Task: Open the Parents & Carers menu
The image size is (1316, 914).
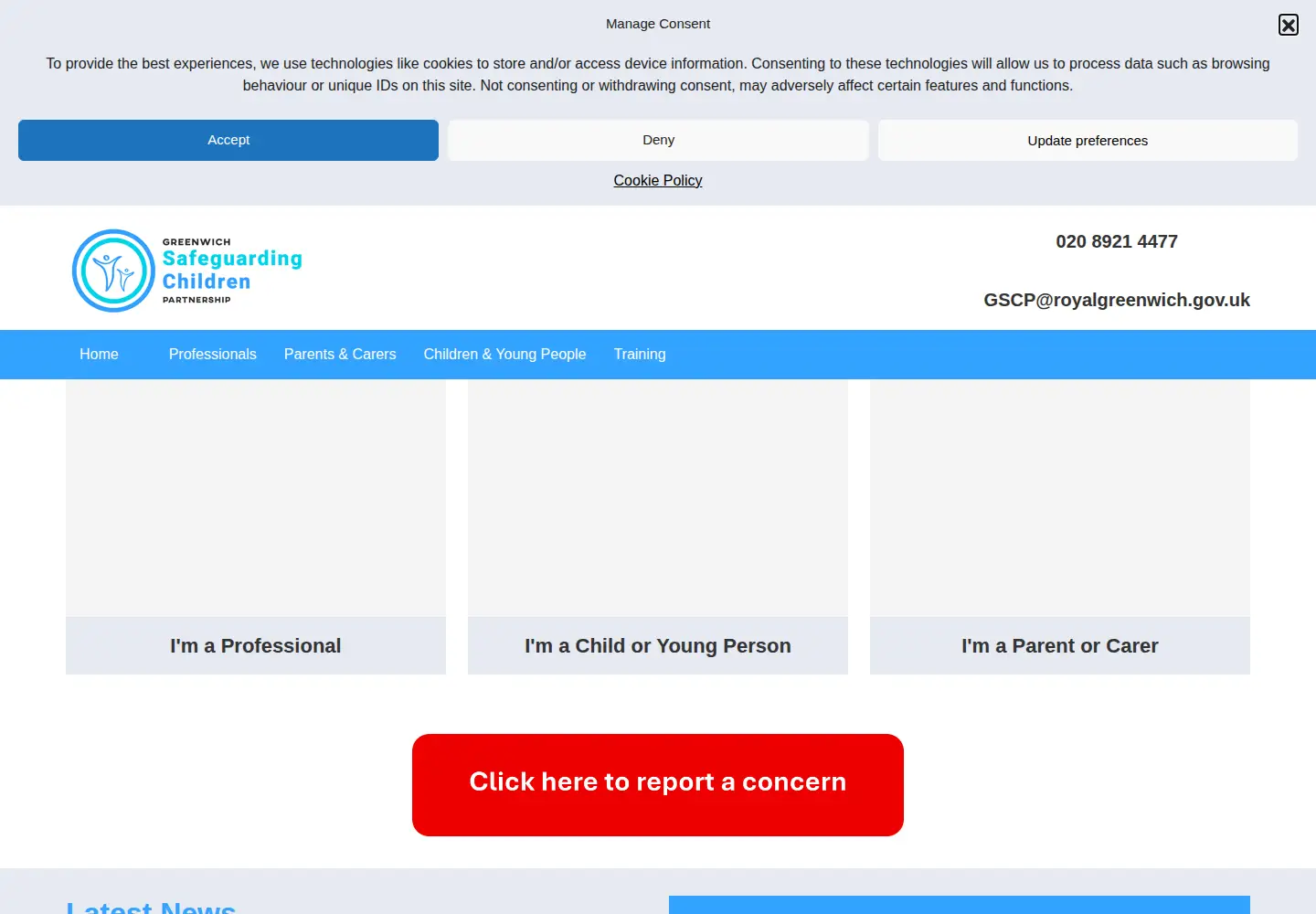Action: [340, 354]
